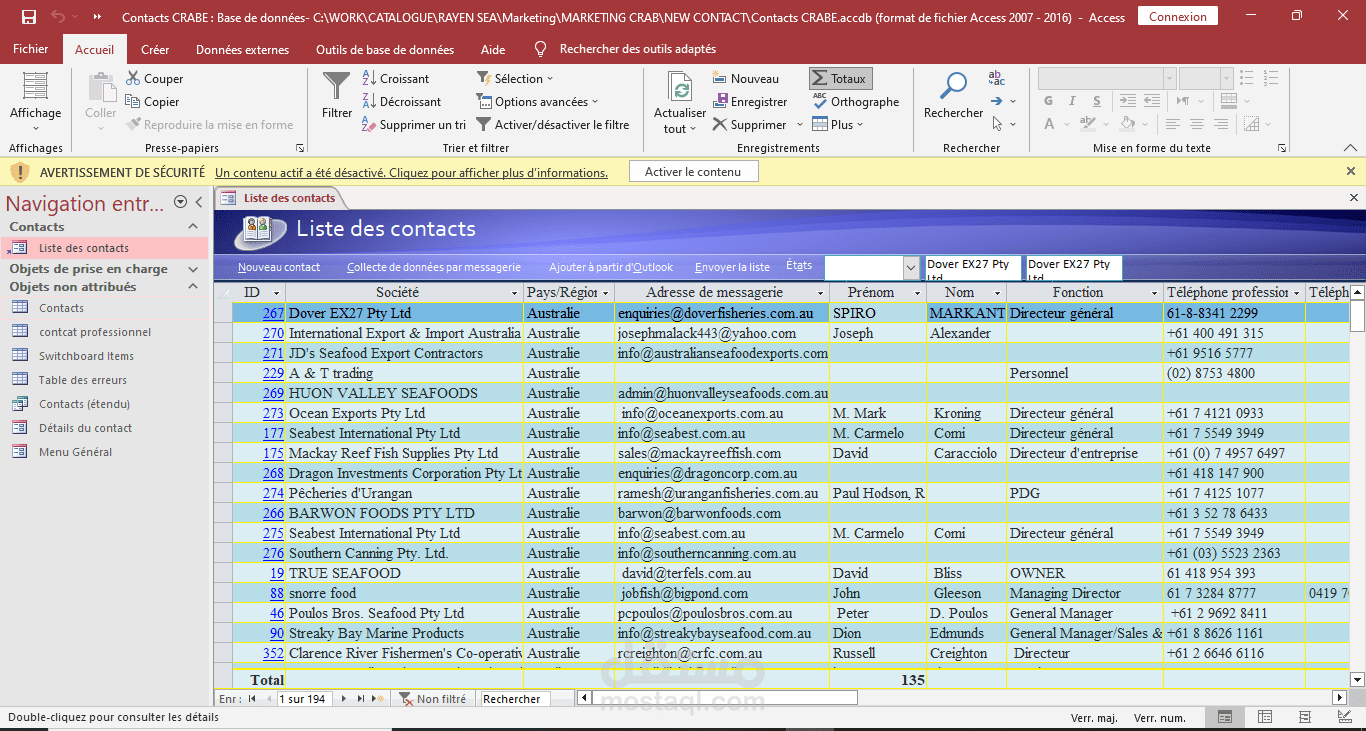Open the Filtrer funnel tool

point(337,95)
